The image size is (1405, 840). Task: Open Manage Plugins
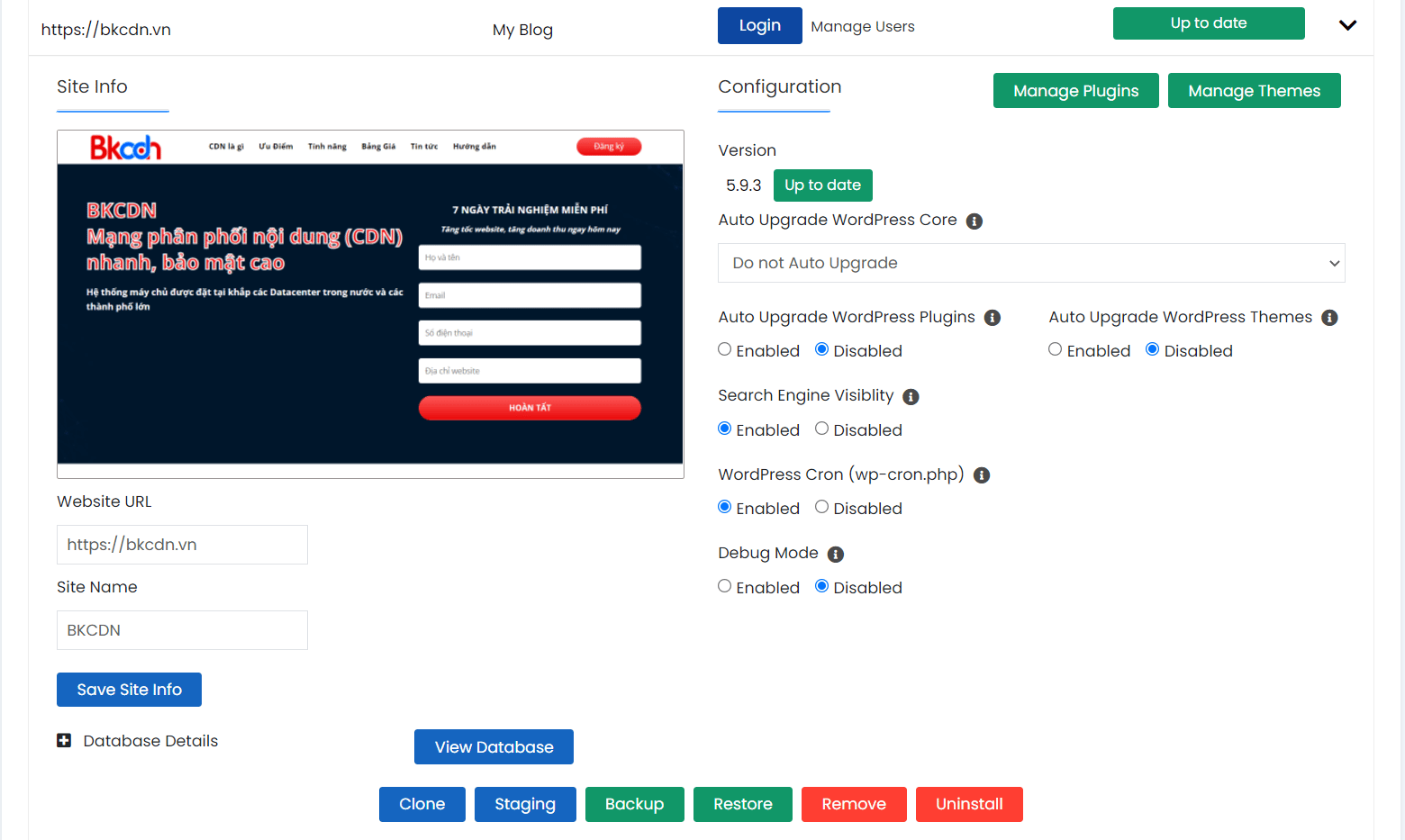point(1075,91)
